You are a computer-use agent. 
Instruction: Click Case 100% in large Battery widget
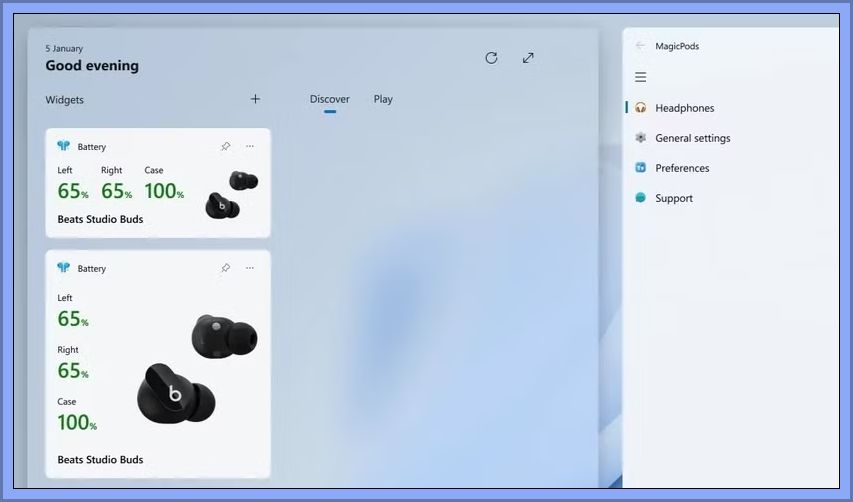click(77, 414)
